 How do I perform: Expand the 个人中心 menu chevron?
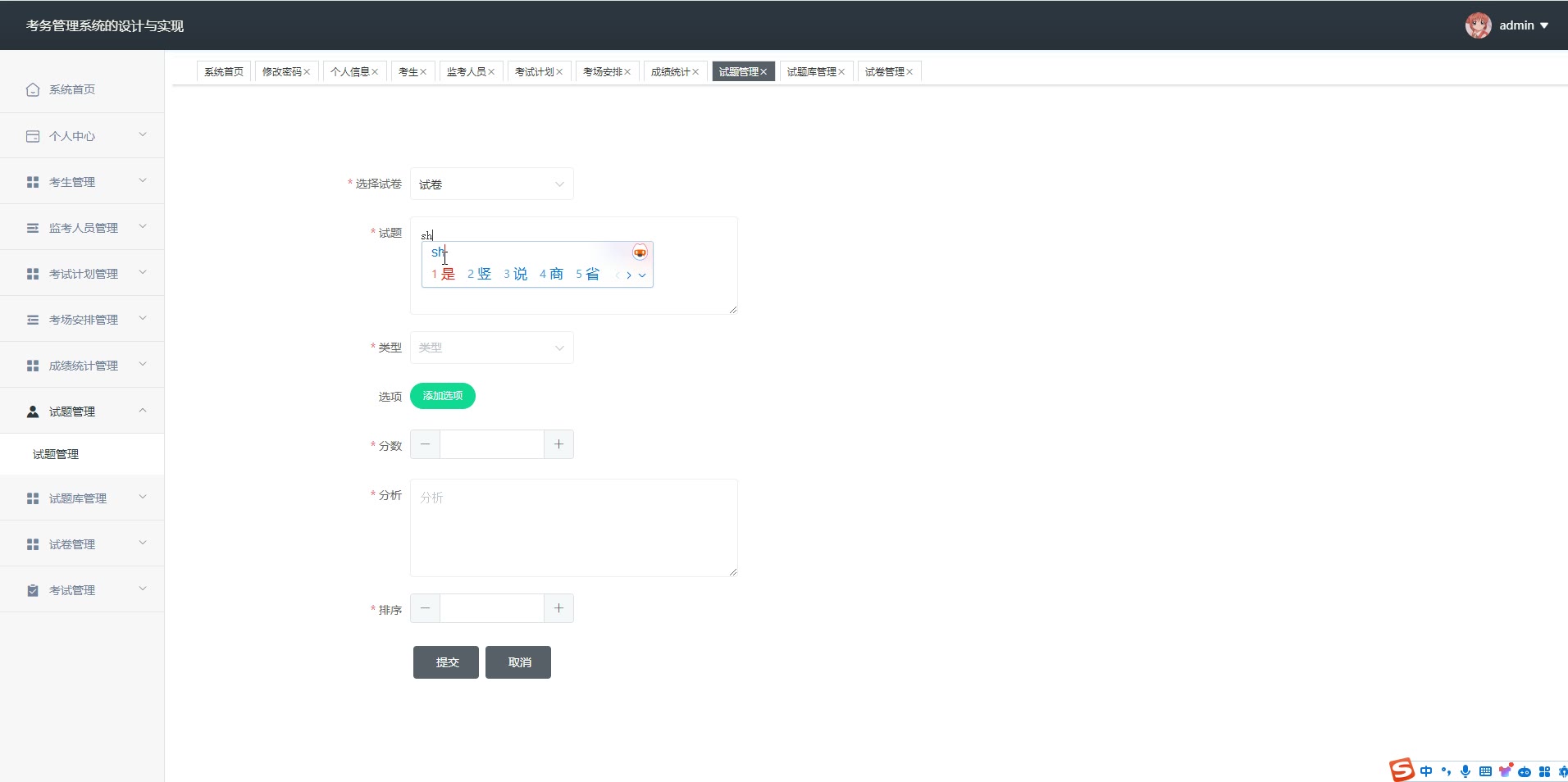[x=143, y=134]
